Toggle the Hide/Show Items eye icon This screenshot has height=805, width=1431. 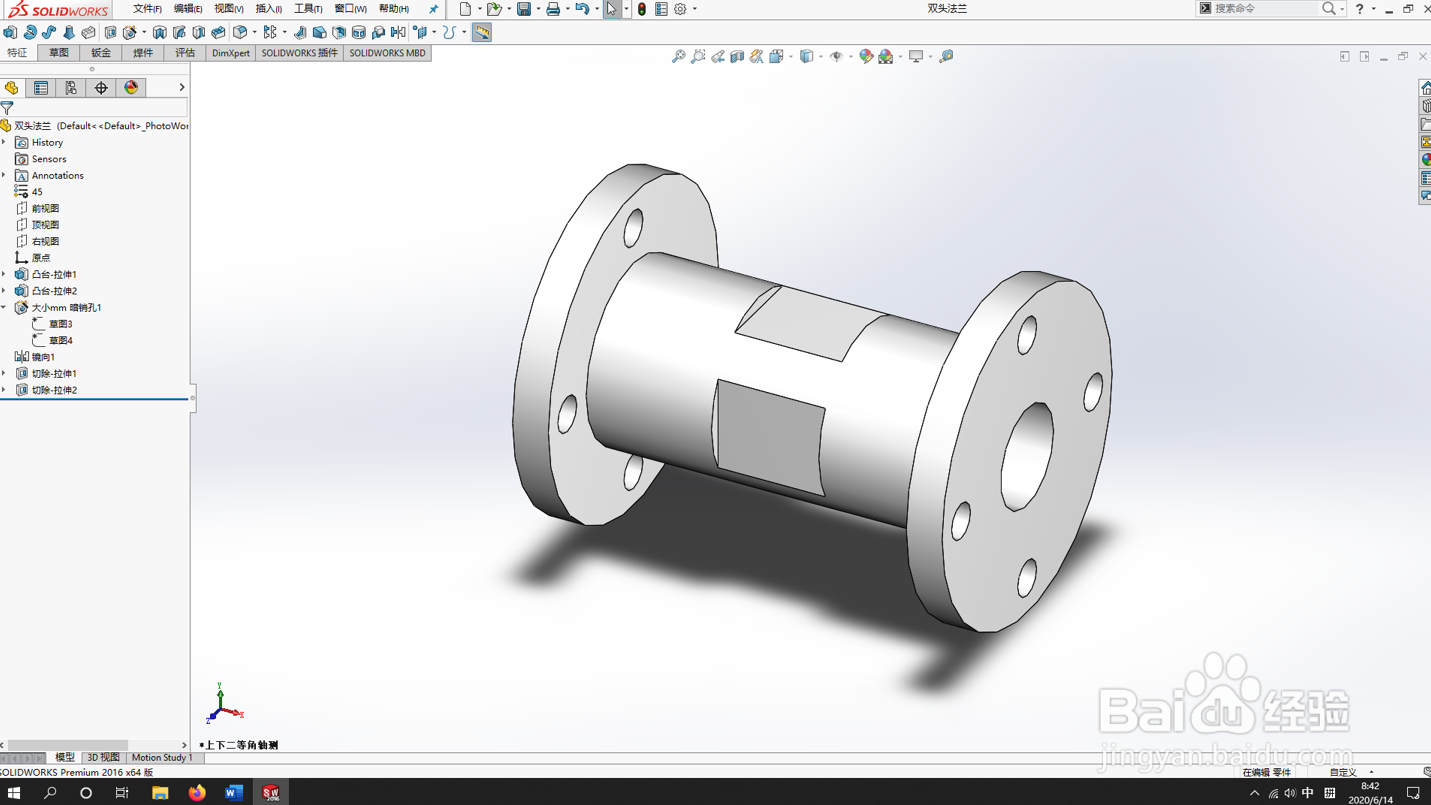(x=836, y=56)
